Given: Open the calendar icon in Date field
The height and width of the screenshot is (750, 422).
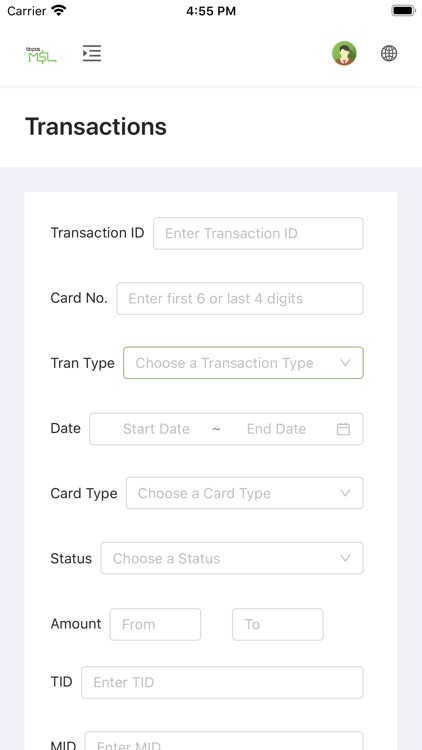Looking at the screenshot, I should (343, 429).
